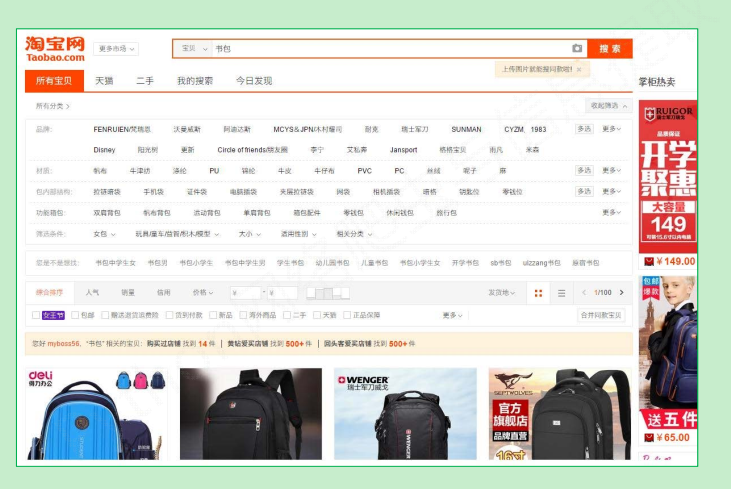The width and height of the screenshot is (731, 489).
Task: Click the search box containing 书包
Action: tap(392, 48)
